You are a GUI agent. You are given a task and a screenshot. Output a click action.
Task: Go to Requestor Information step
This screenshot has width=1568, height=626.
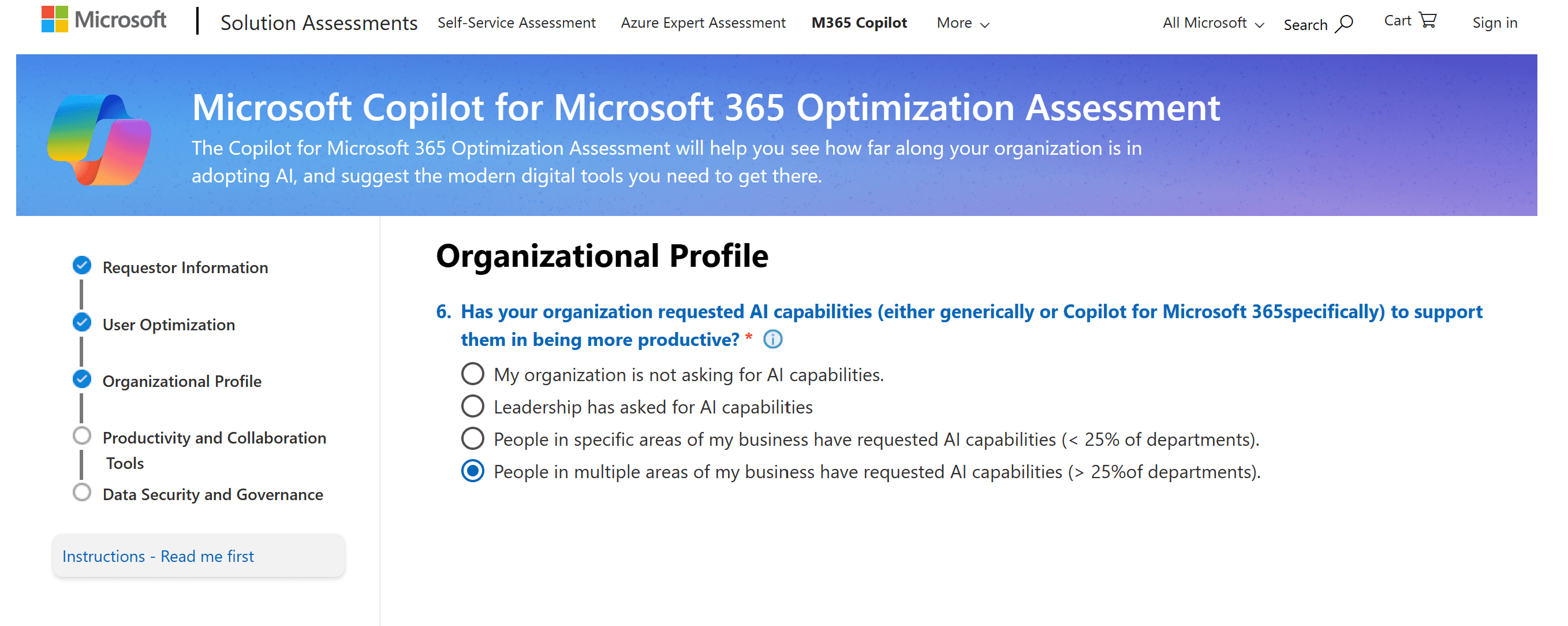tap(185, 267)
